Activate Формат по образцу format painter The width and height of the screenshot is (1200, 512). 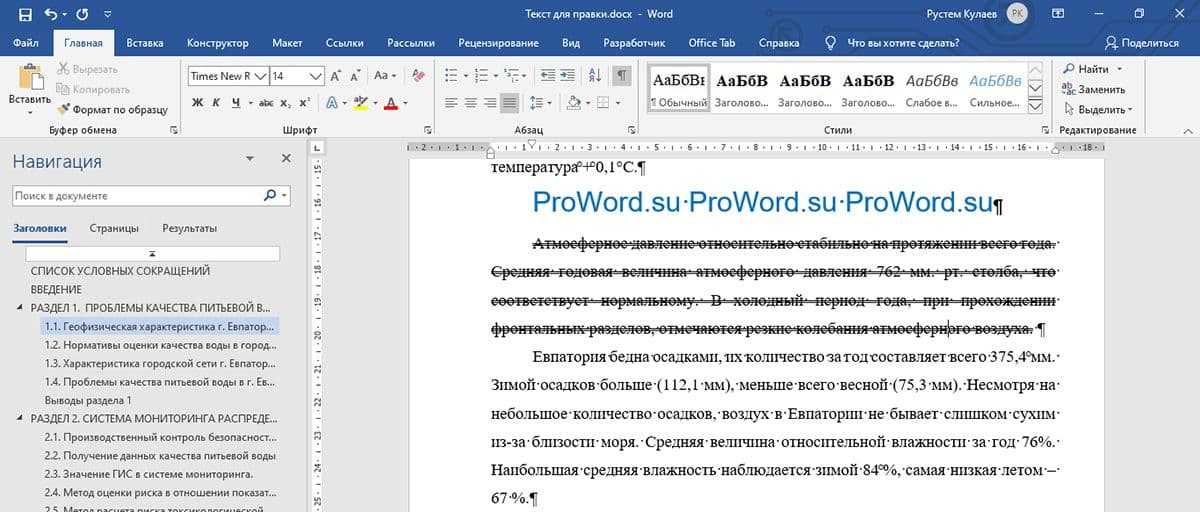click(112, 109)
